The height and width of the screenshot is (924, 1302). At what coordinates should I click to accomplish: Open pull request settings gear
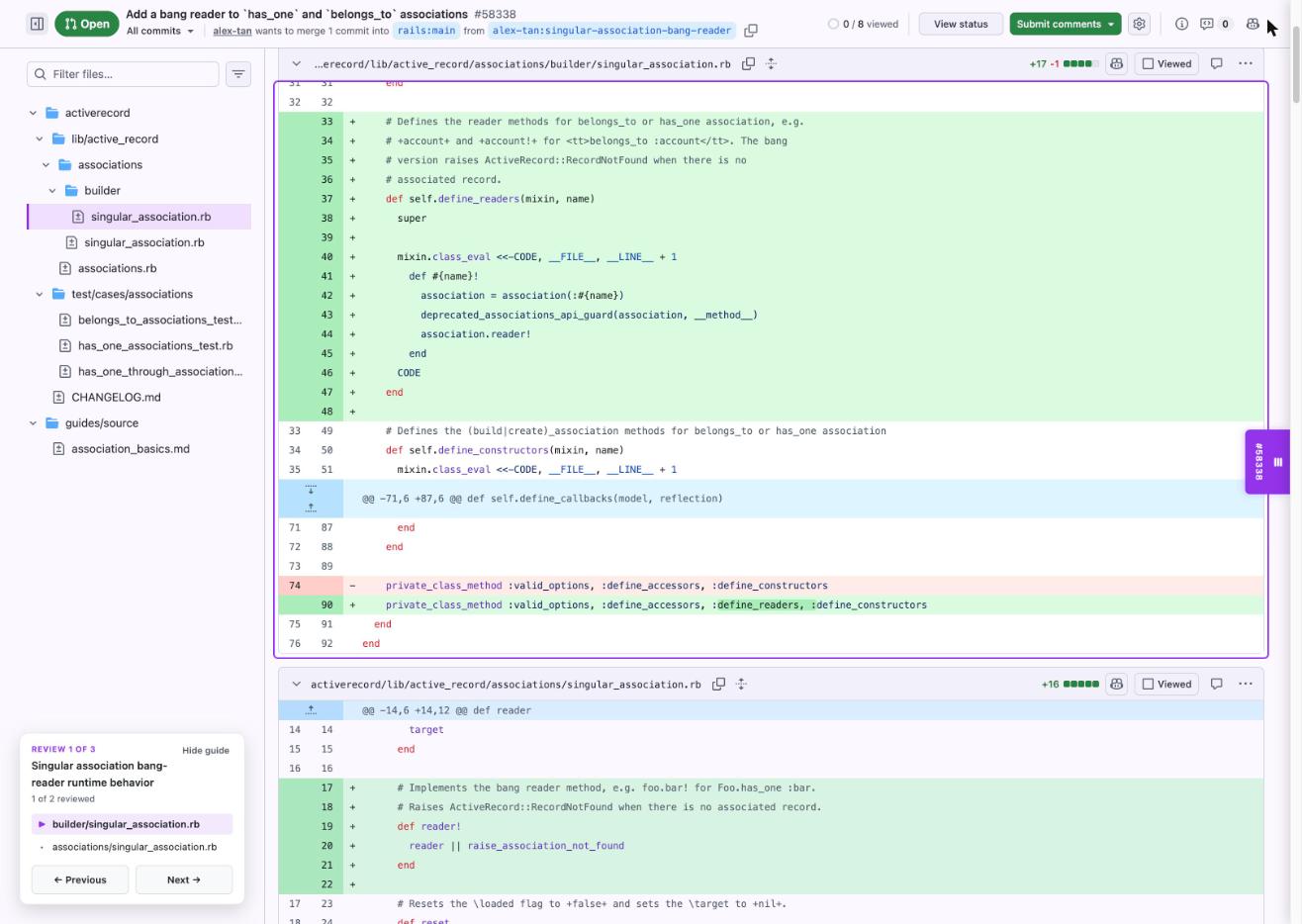[1139, 24]
